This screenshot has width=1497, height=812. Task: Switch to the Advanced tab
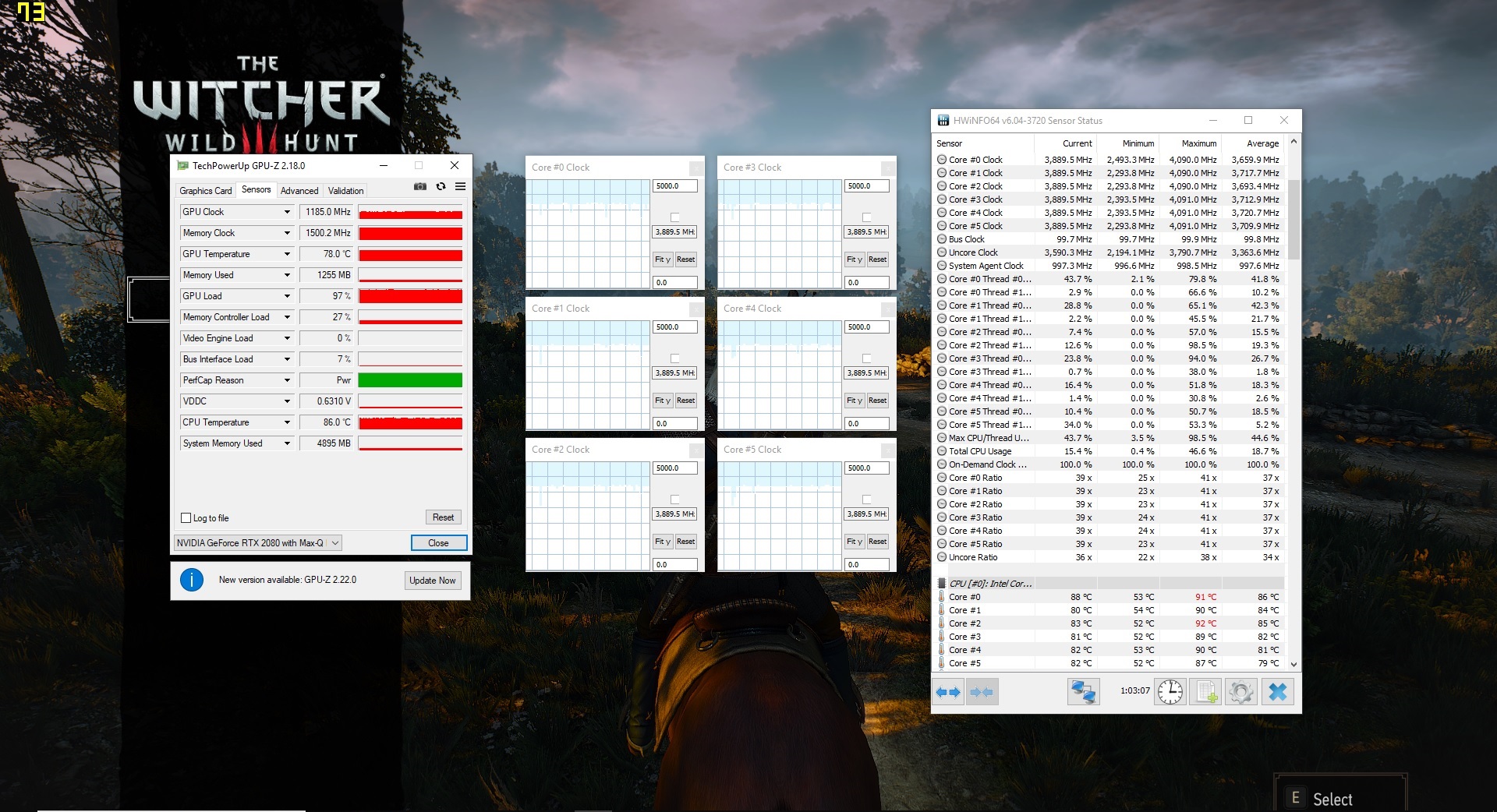299,191
